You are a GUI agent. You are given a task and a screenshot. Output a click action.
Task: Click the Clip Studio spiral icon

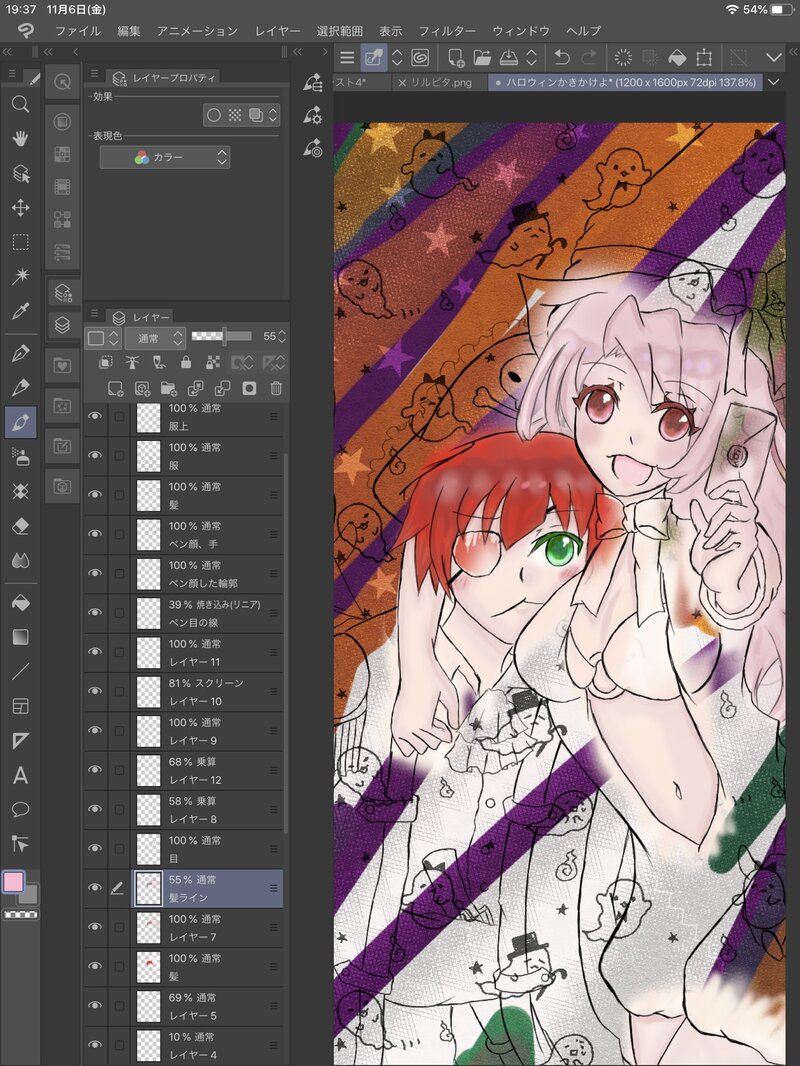[420, 58]
